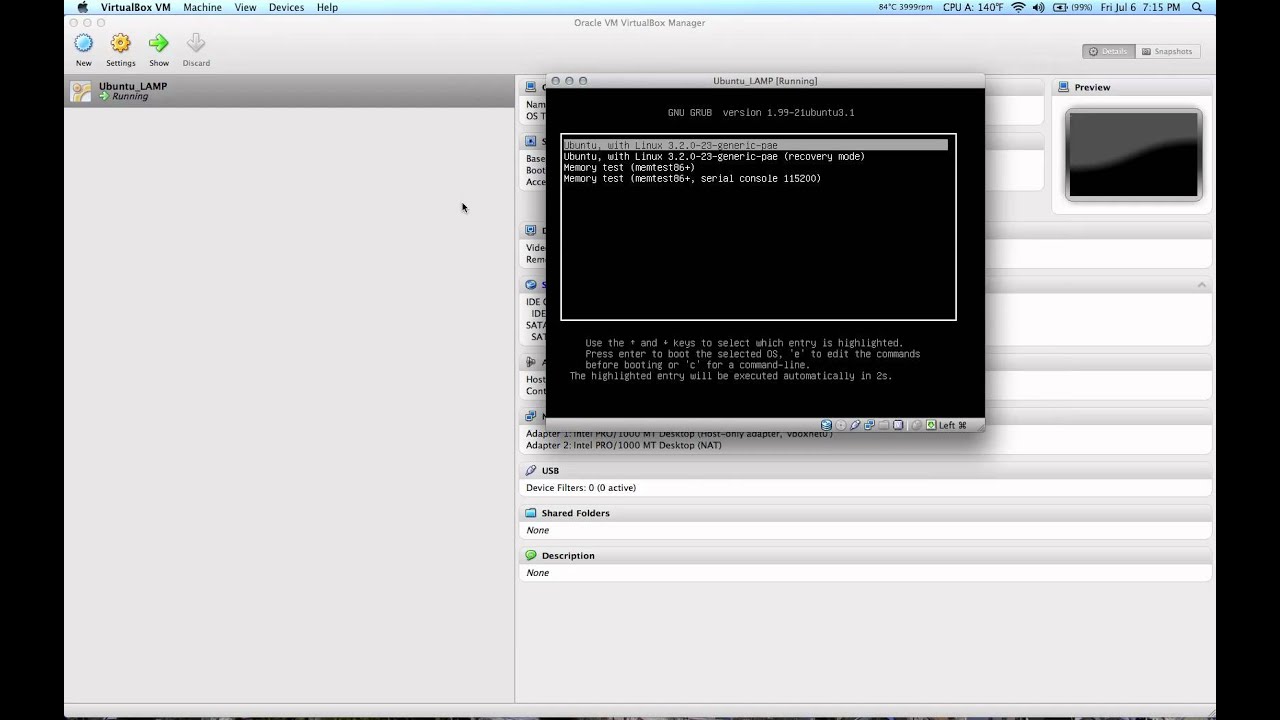Click the New virtual machine toolbar icon
The width and height of the screenshot is (1280, 720).
click(x=84, y=43)
